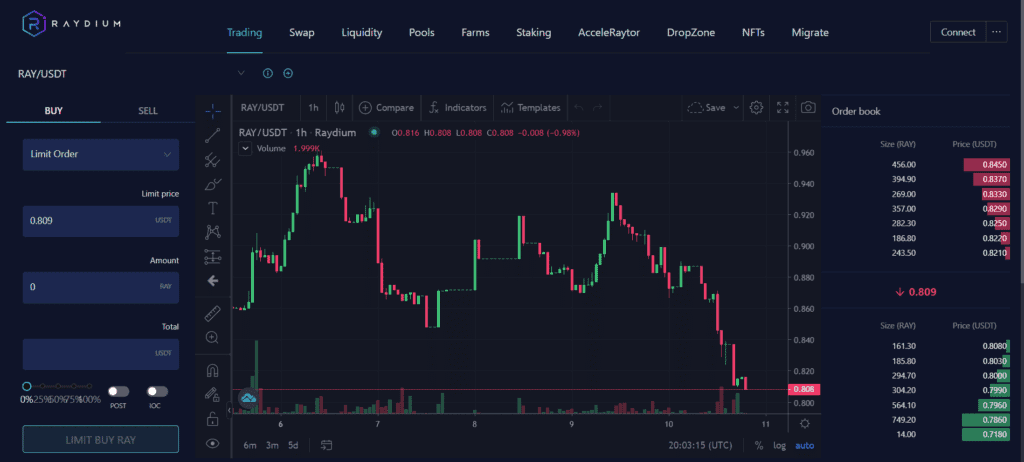Screen dimensions: 1024x462
Task: Switch to the SELL tab
Action: [x=147, y=111]
